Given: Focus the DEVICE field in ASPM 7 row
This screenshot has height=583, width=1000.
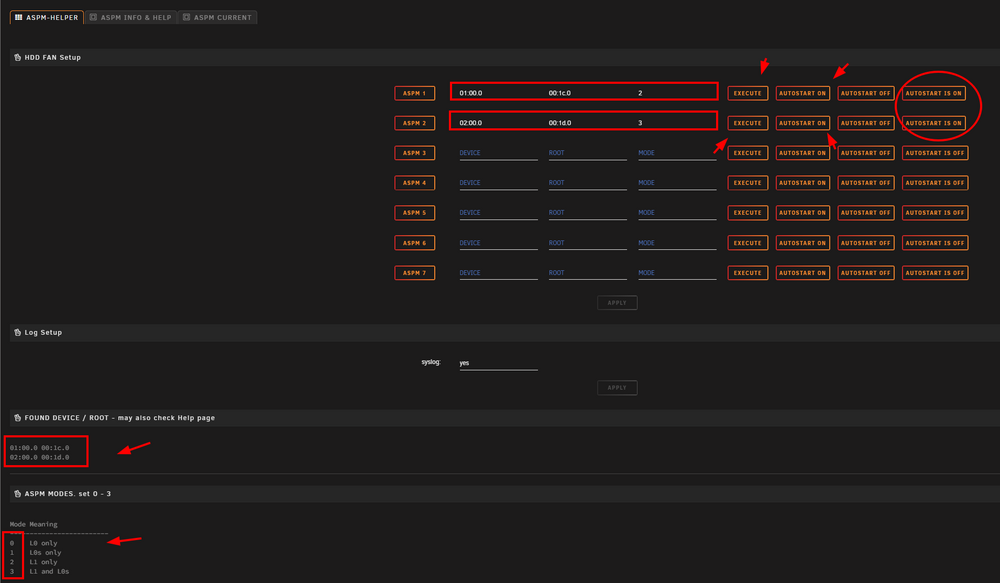Looking at the screenshot, I should [x=498, y=273].
